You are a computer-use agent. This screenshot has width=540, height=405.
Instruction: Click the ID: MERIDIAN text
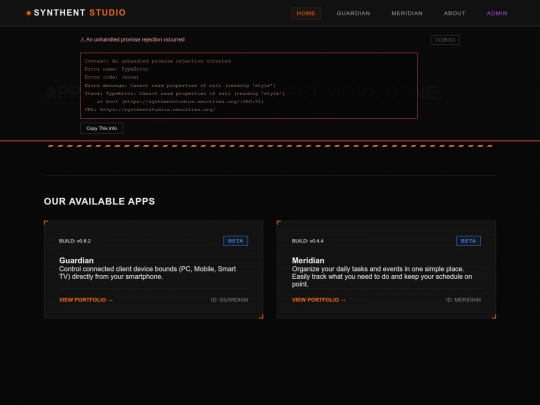pos(463,300)
